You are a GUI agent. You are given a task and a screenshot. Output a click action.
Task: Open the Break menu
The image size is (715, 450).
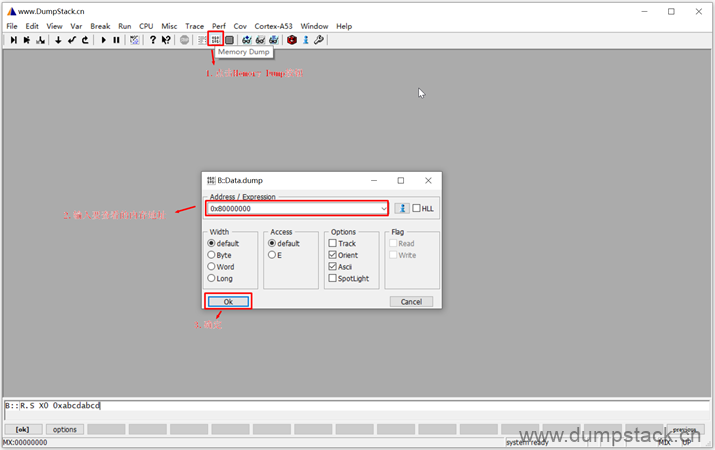pos(100,26)
